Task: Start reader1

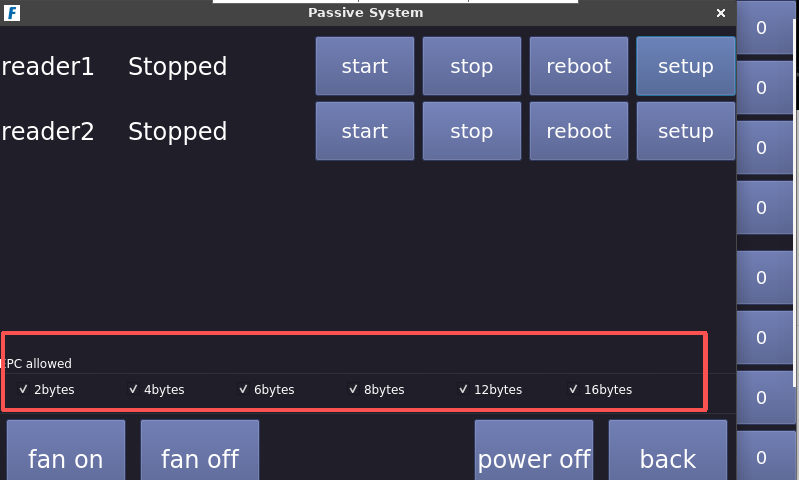Action: [x=364, y=67]
